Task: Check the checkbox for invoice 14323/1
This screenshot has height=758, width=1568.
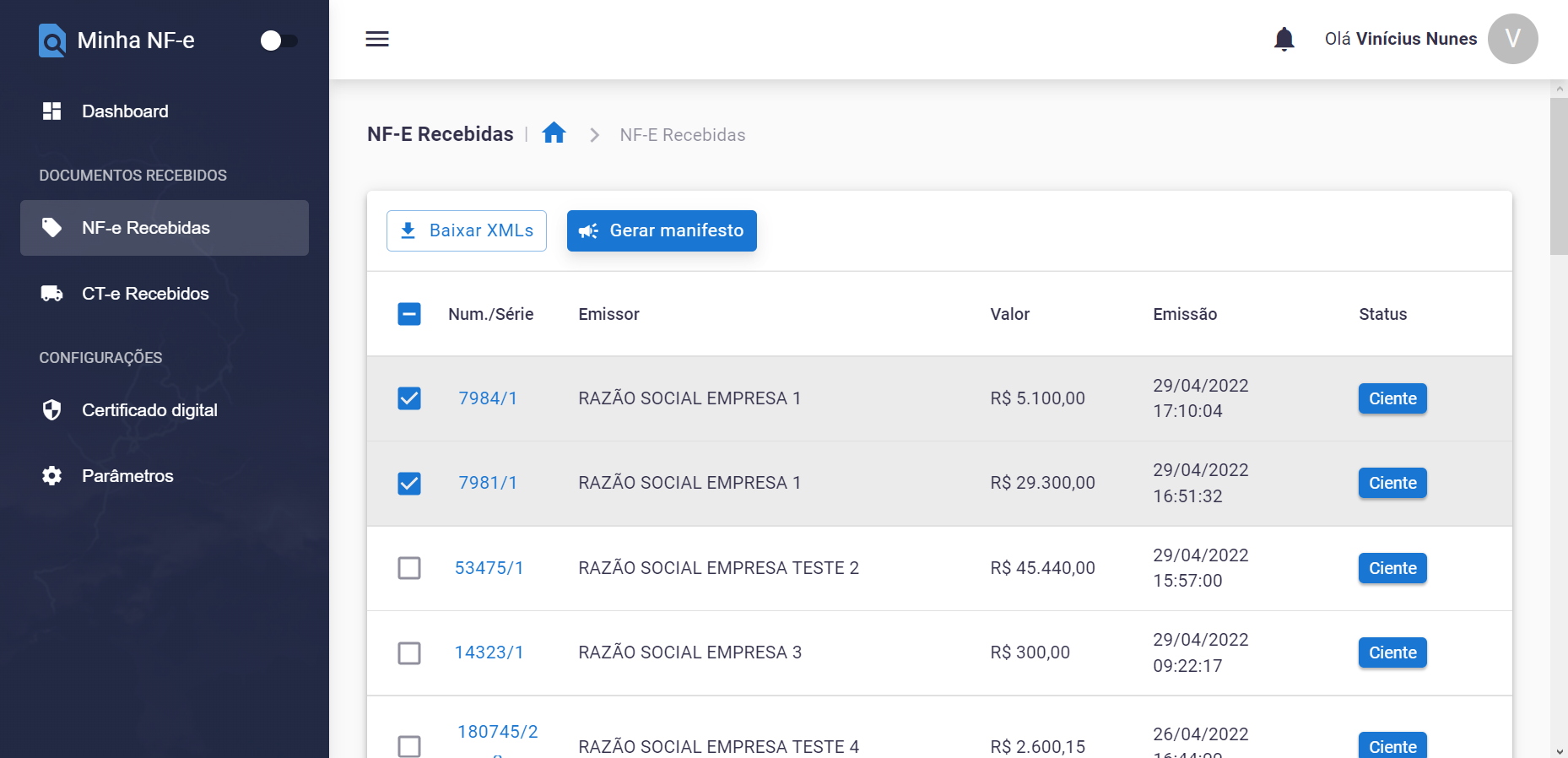Action: click(409, 652)
